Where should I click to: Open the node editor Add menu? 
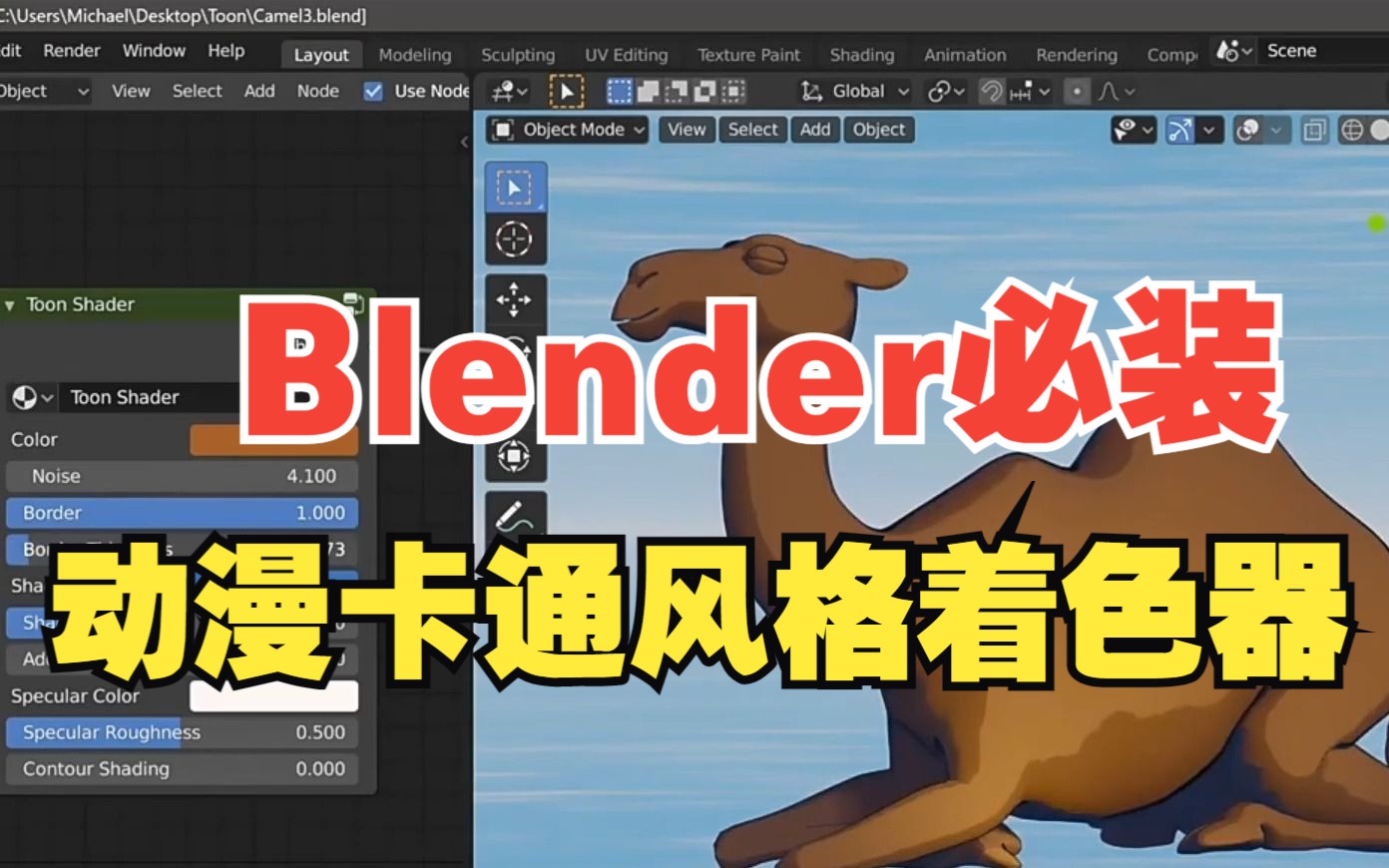tap(259, 92)
